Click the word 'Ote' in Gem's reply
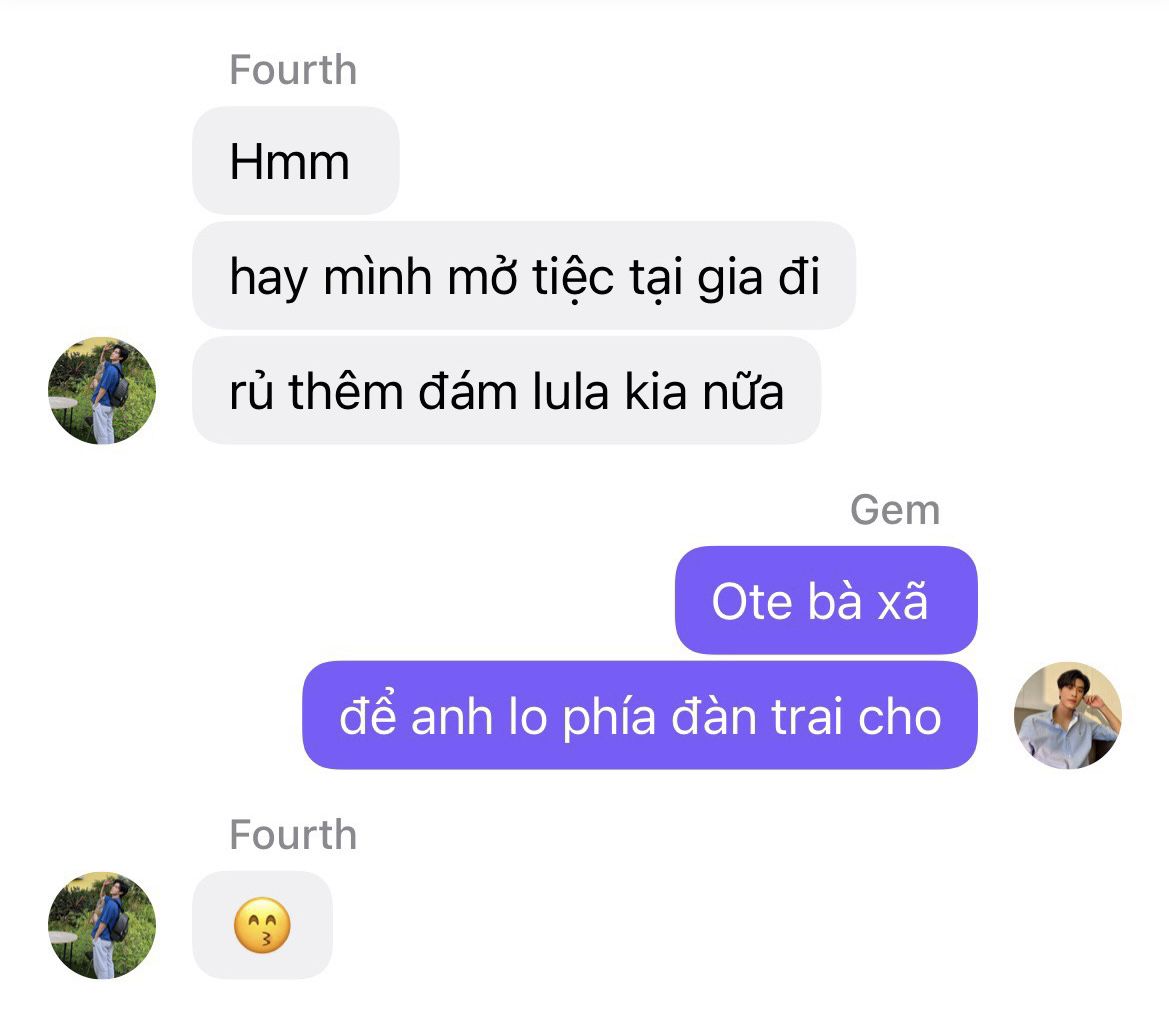The image size is (1169, 1036). pyautogui.click(x=752, y=601)
